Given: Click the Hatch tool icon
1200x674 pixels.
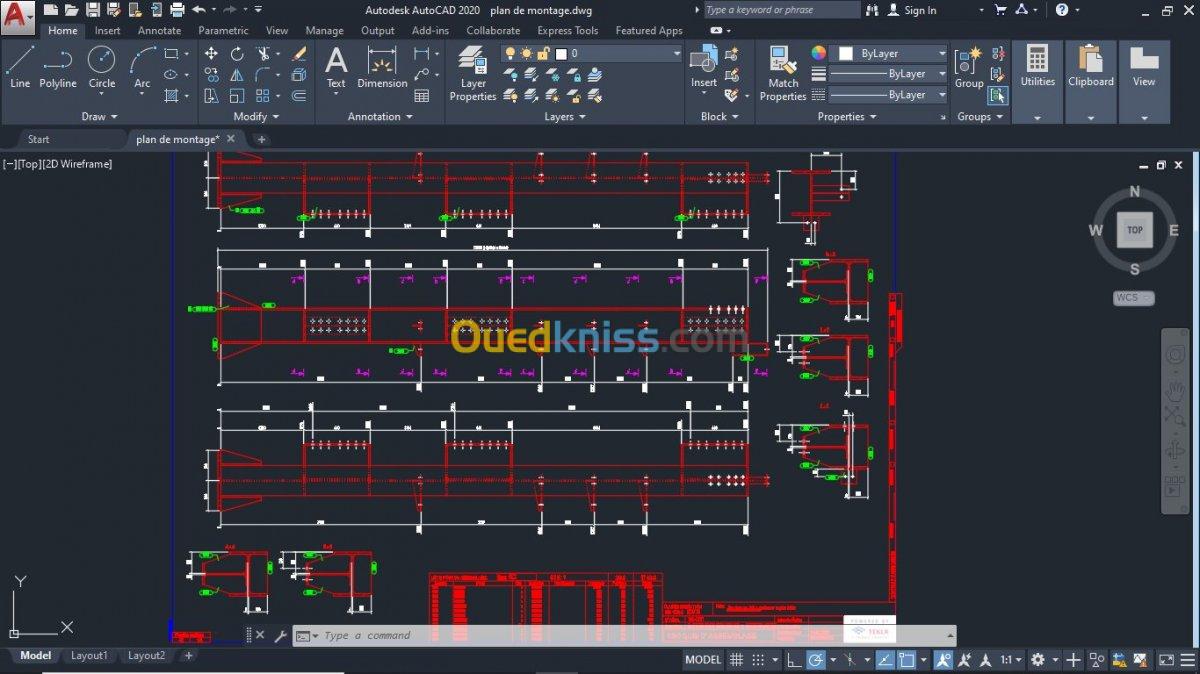Looking at the screenshot, I should (171, 96).
